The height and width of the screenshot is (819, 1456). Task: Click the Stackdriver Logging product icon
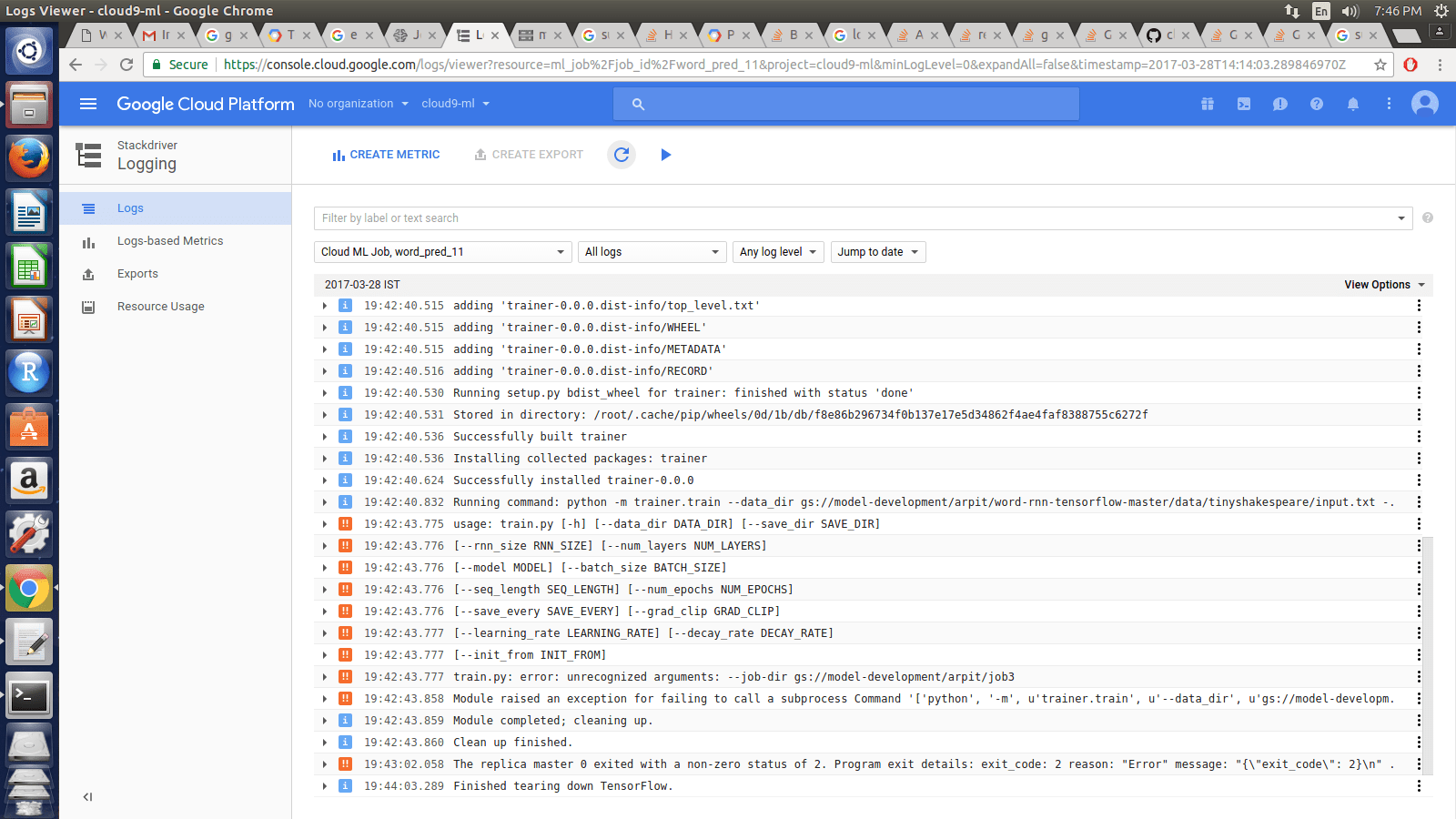[x=88, y=155]
